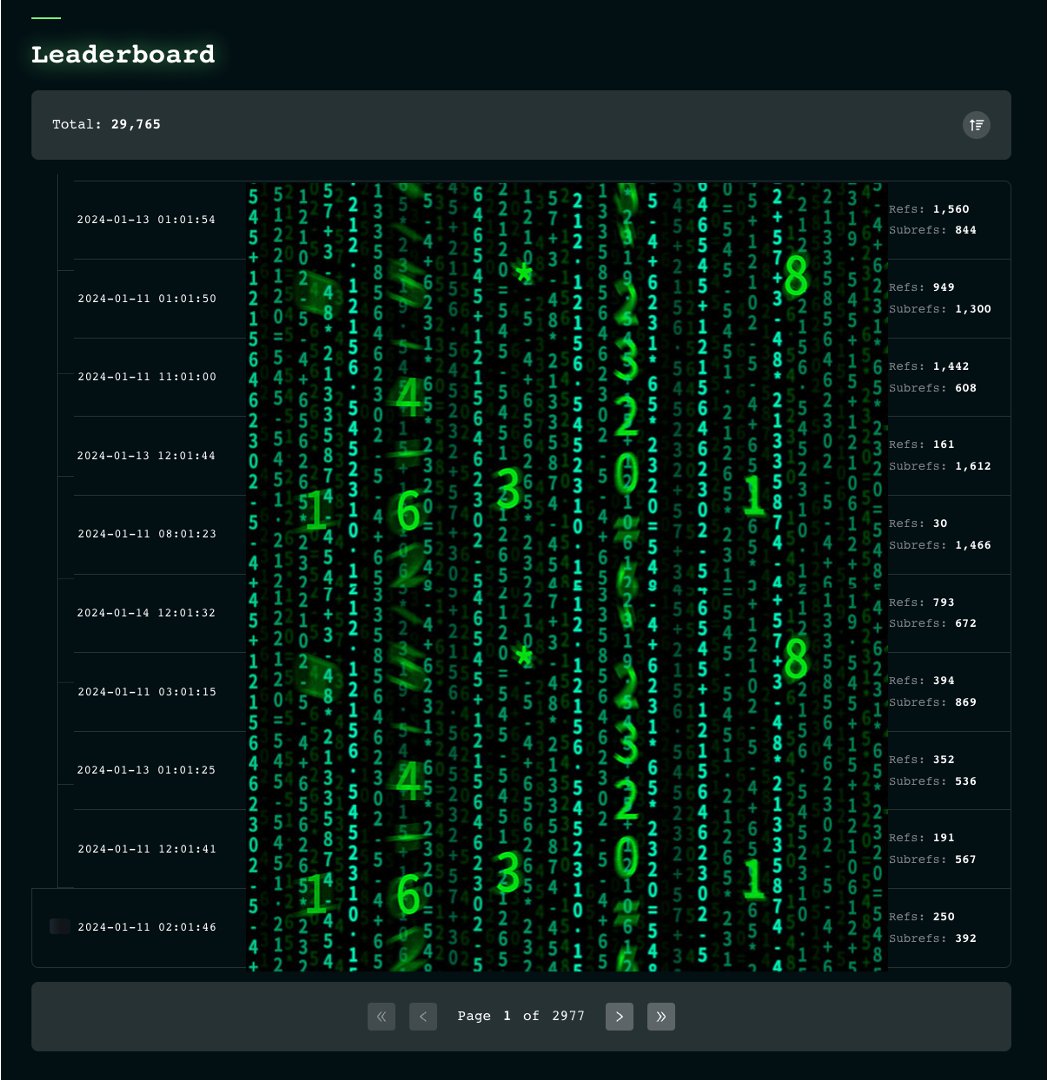Jump to the last page
This screenshot has height=1080, width=1048.
tap(661, 1016)
